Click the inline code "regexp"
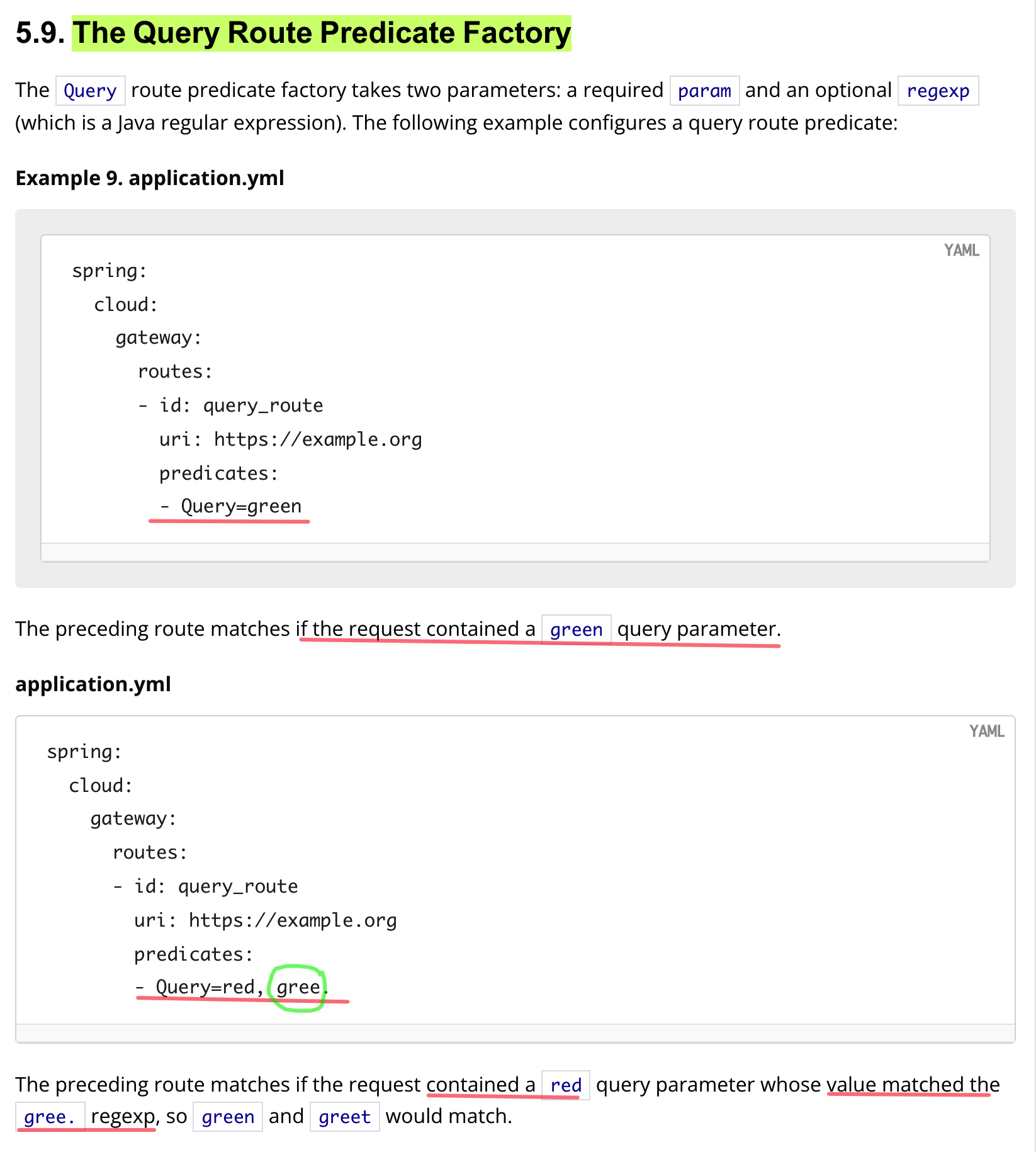 click(938, 91)
